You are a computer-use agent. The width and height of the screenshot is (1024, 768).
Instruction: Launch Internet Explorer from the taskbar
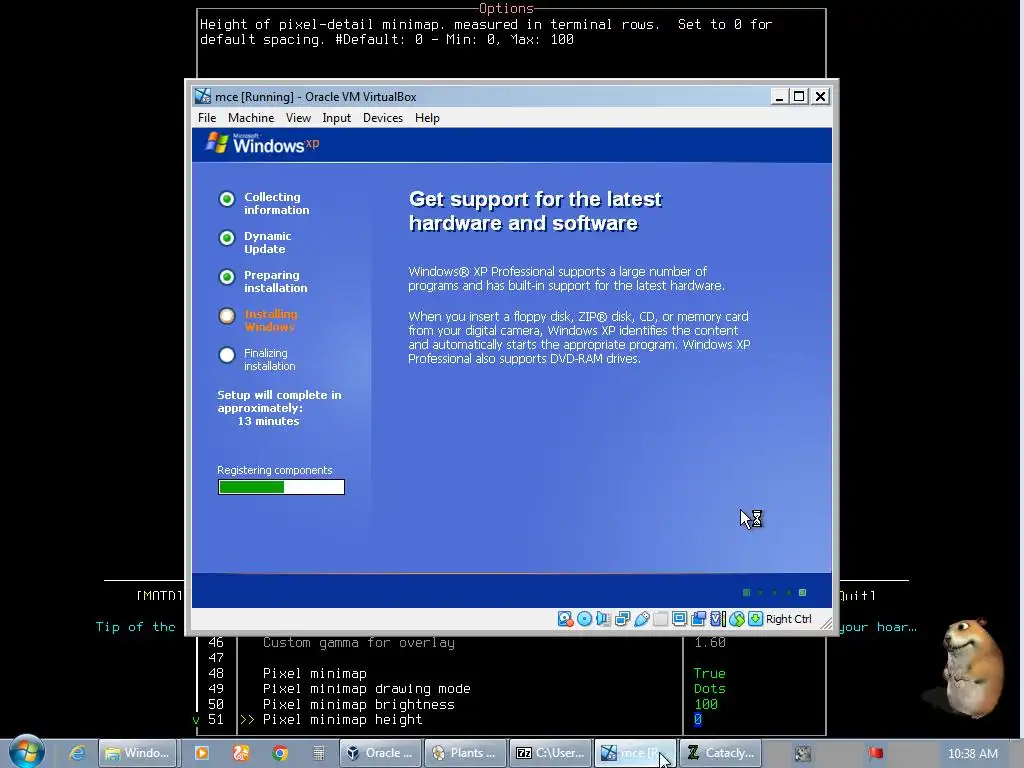[77, 753]
